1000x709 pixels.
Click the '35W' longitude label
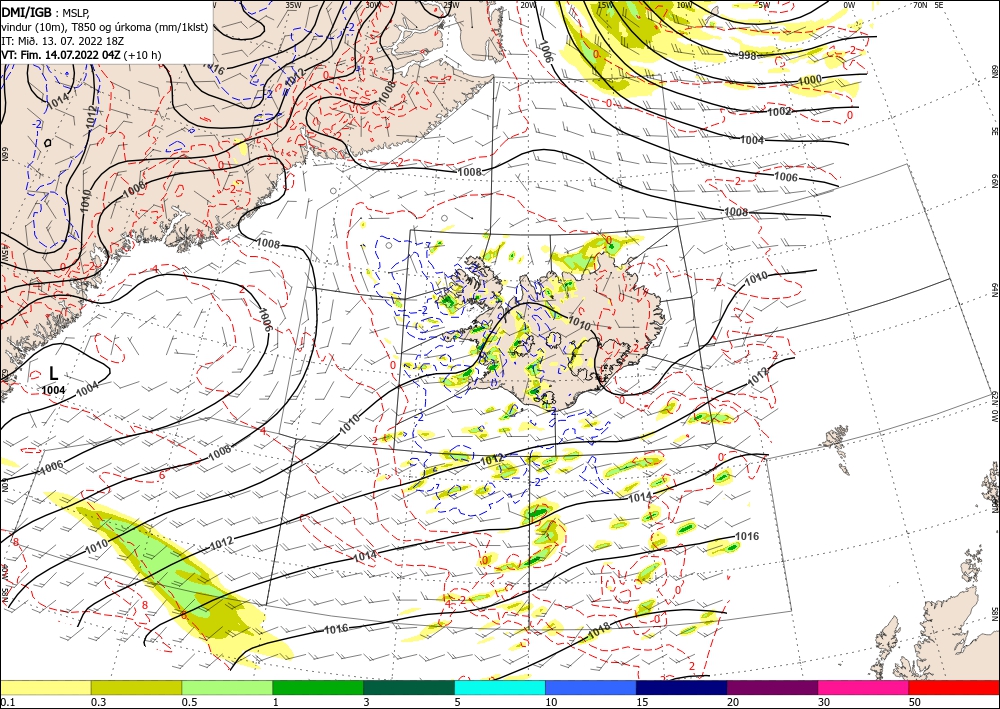tap(293, 5)
